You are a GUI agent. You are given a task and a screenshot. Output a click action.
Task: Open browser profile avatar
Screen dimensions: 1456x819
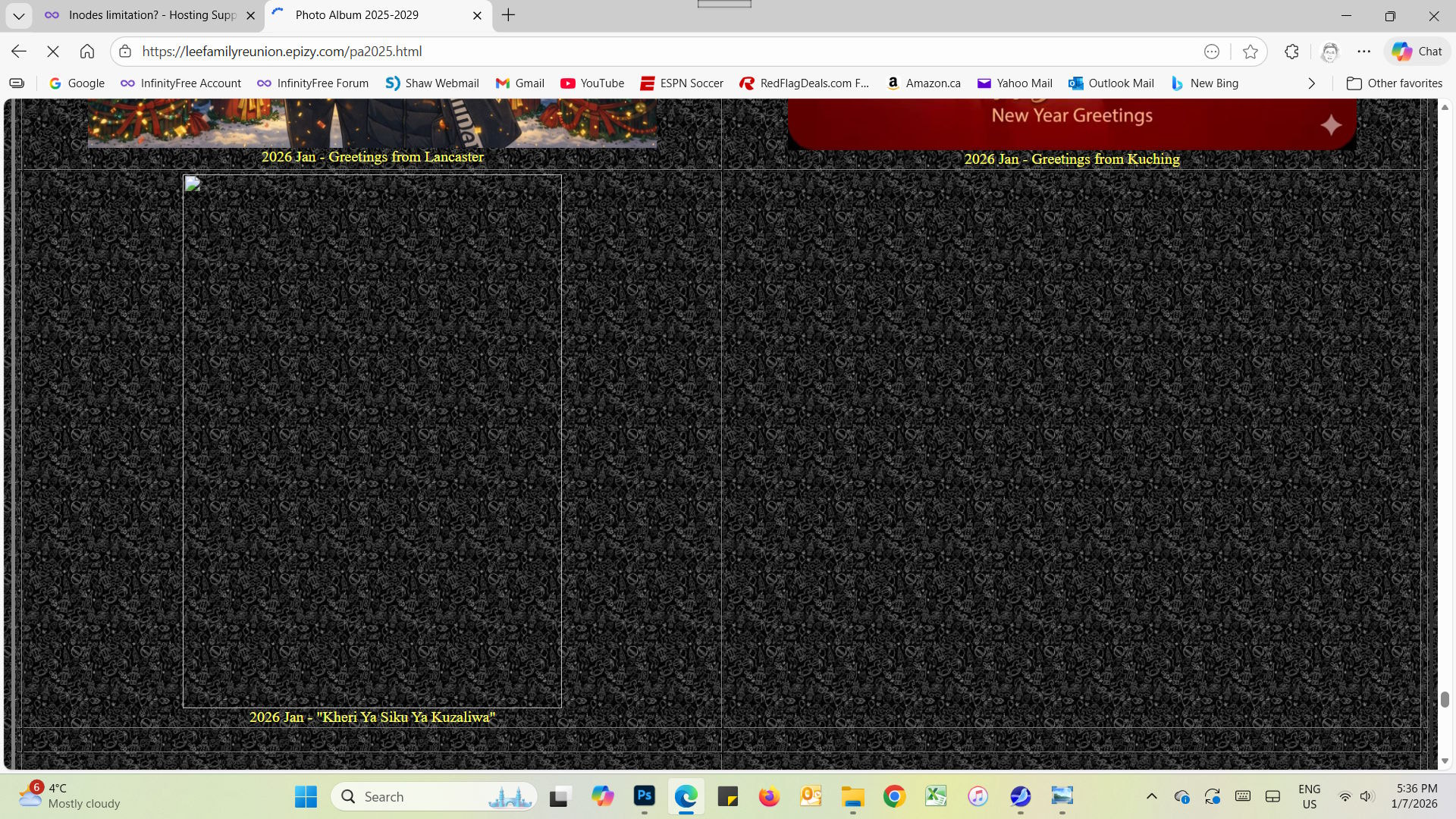coord(1329,52)
